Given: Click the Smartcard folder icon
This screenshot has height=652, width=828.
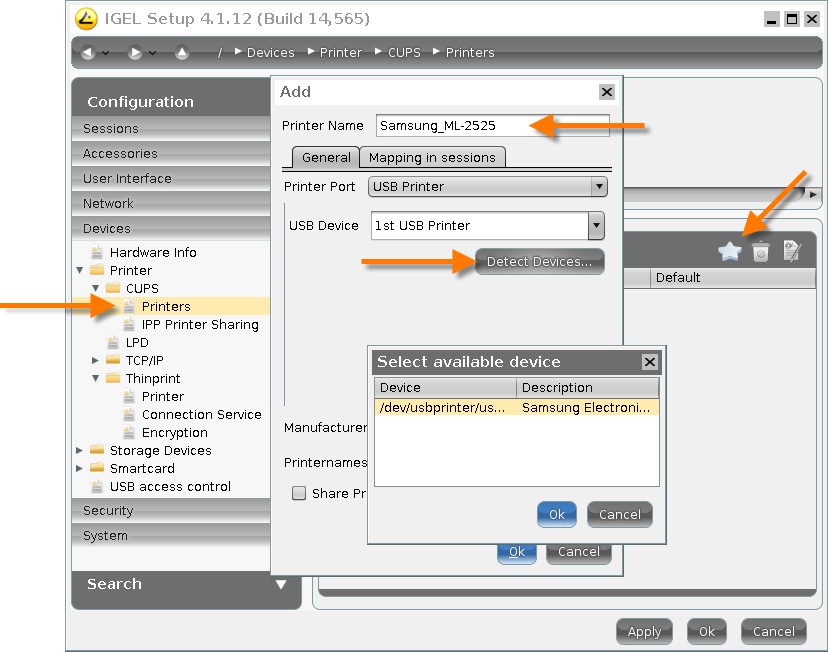Looking at the screenshot, I should click(97, 468).
